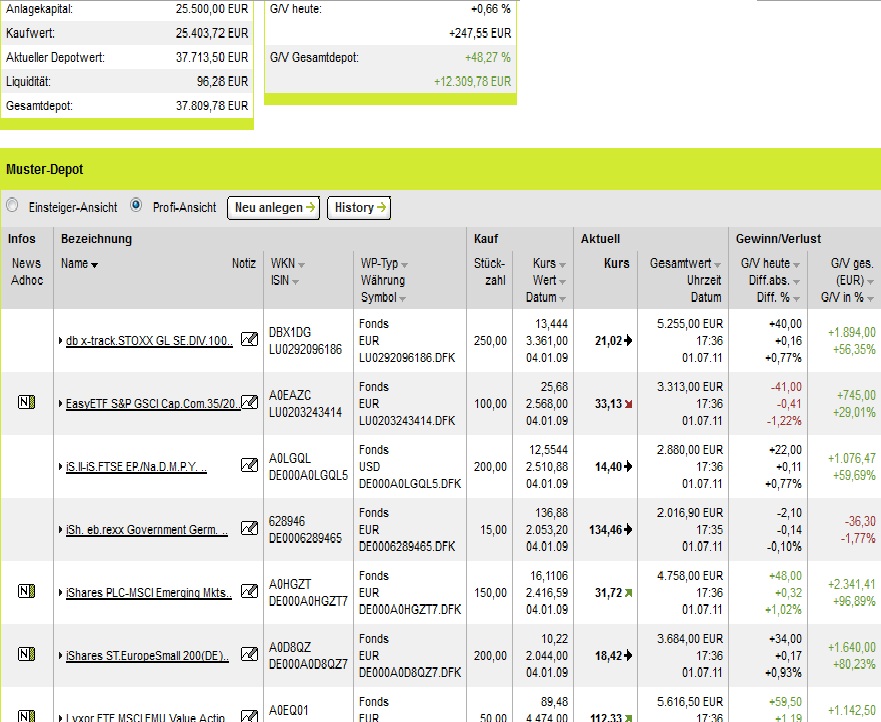Viewport: 881px width, 722px height.
Task: Open news icon for EasyETF S&P GSCI row
Action: coord(26,402)
